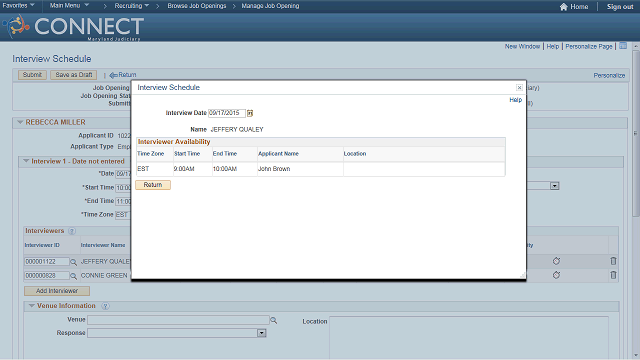Check the schedule clock icon for Jeffery Qualey
The height and width of the screenshot is (360, 640).
556,261
